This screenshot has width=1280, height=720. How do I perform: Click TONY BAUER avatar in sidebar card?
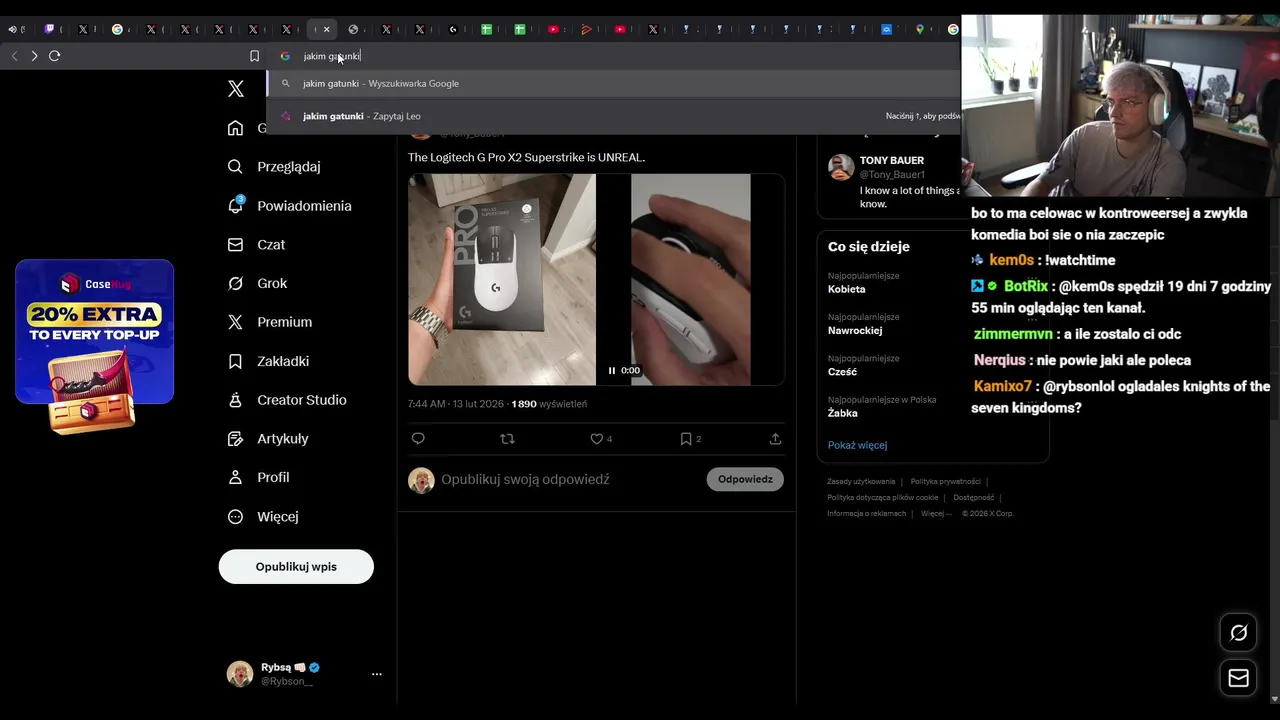pos(841,167)
